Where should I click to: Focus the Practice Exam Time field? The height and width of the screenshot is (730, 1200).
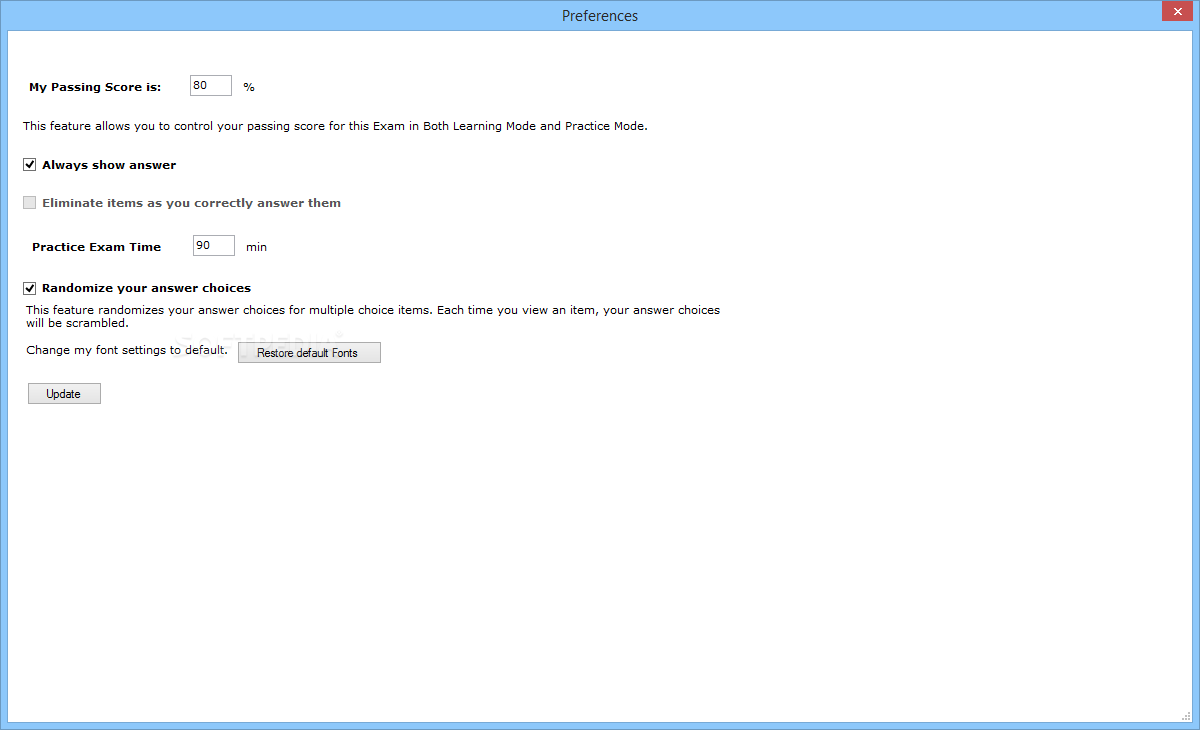[214, 246]
